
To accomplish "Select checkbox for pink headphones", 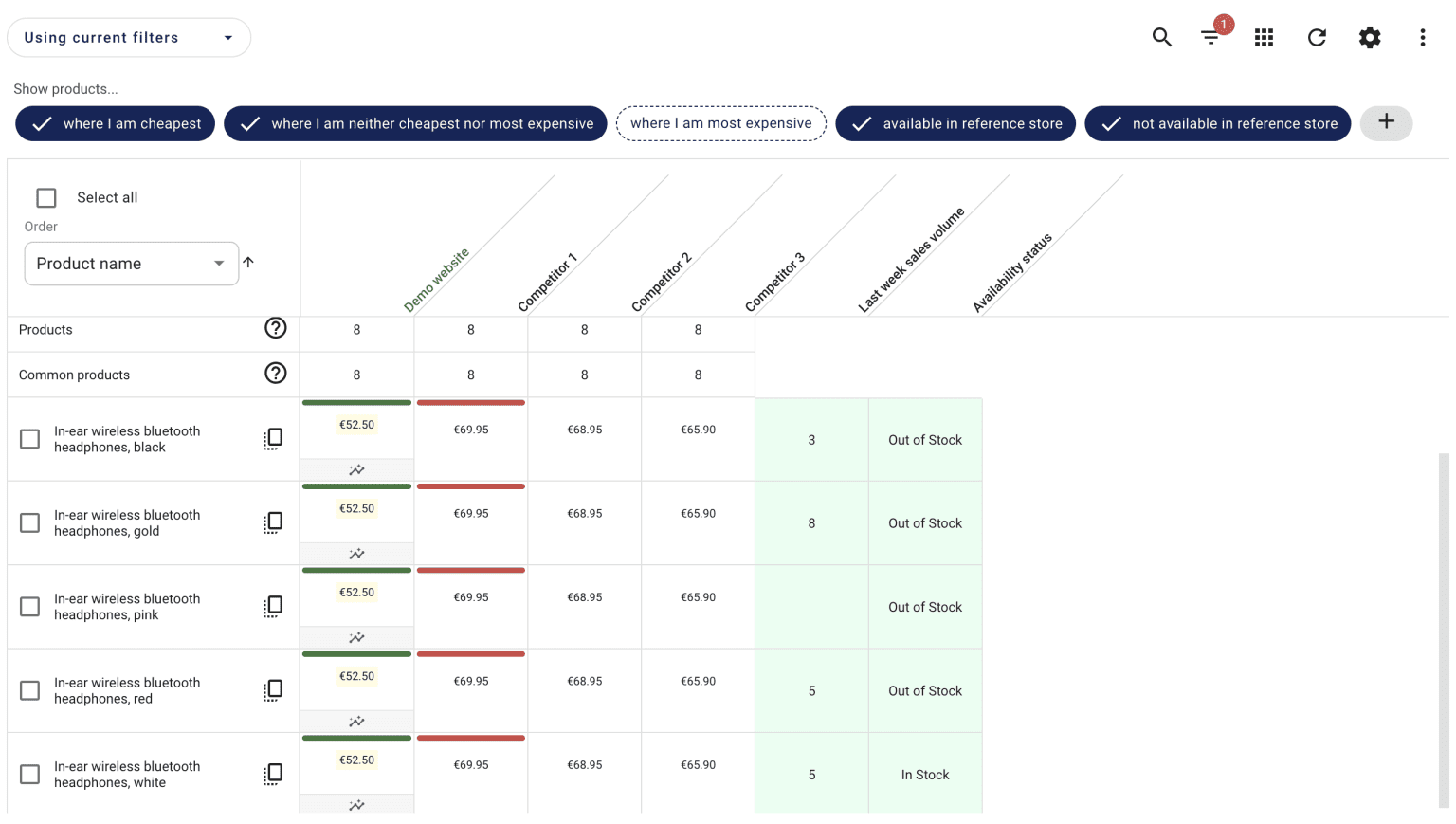I will [30, 606].
